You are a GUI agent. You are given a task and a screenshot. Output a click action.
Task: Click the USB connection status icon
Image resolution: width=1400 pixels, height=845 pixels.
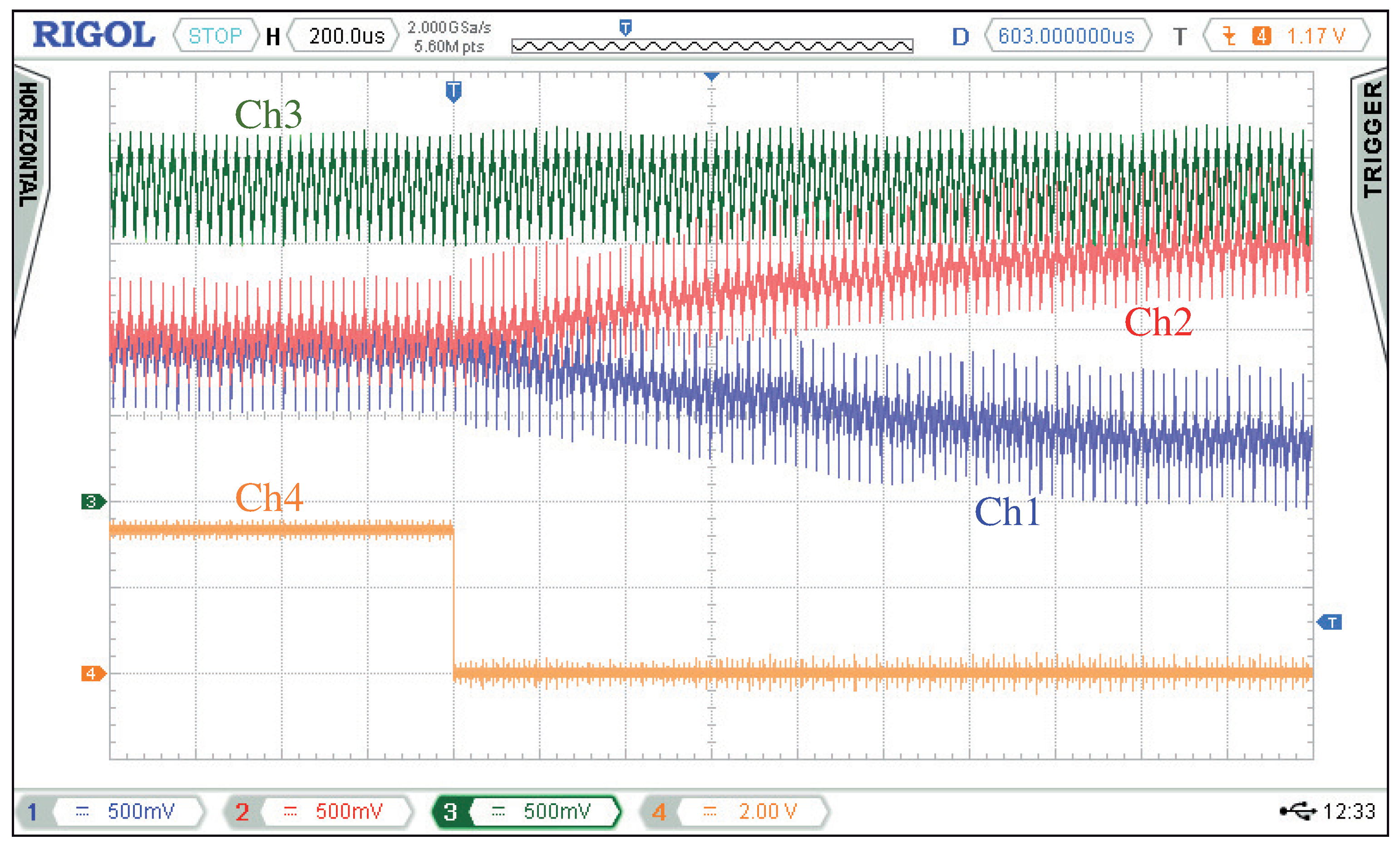click(x=1298, y=811)
